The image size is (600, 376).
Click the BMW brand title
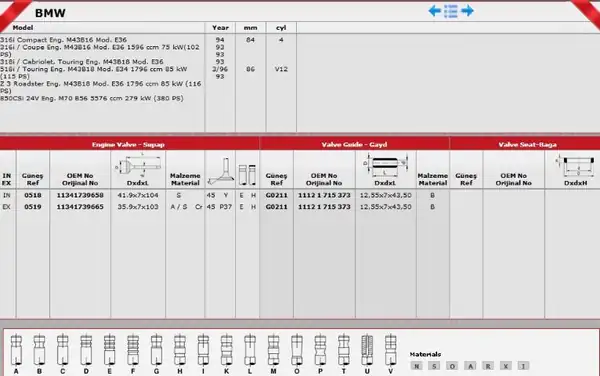50,13
